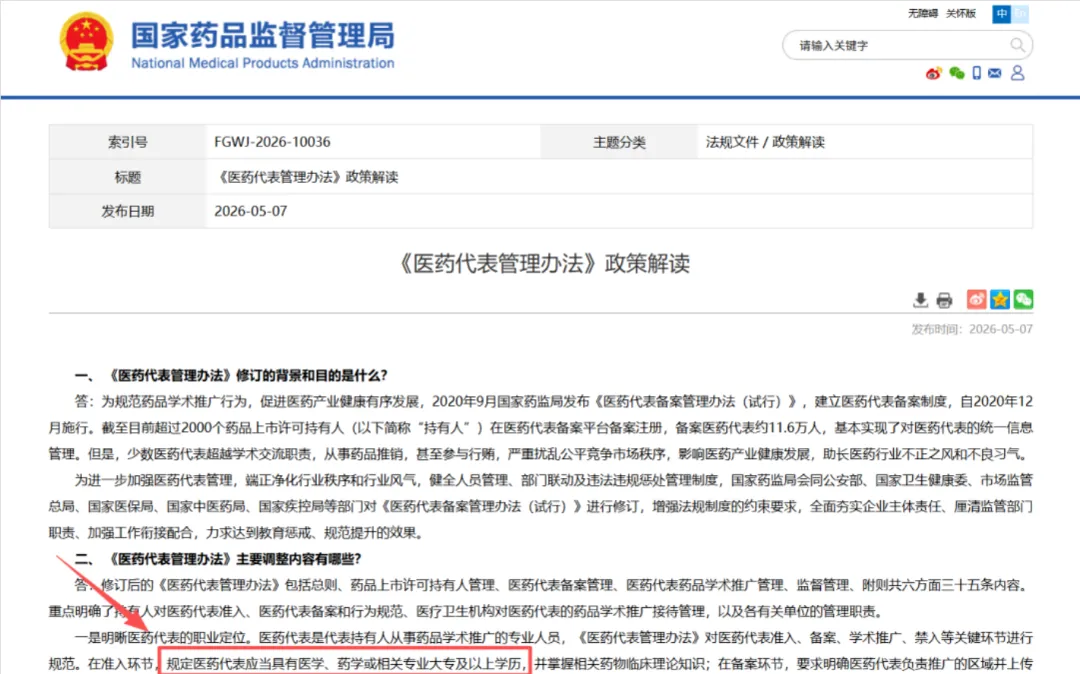Select index number FGWJ-2026-10036
Viewport: 1080px width, 674px height.
[272, 142]
